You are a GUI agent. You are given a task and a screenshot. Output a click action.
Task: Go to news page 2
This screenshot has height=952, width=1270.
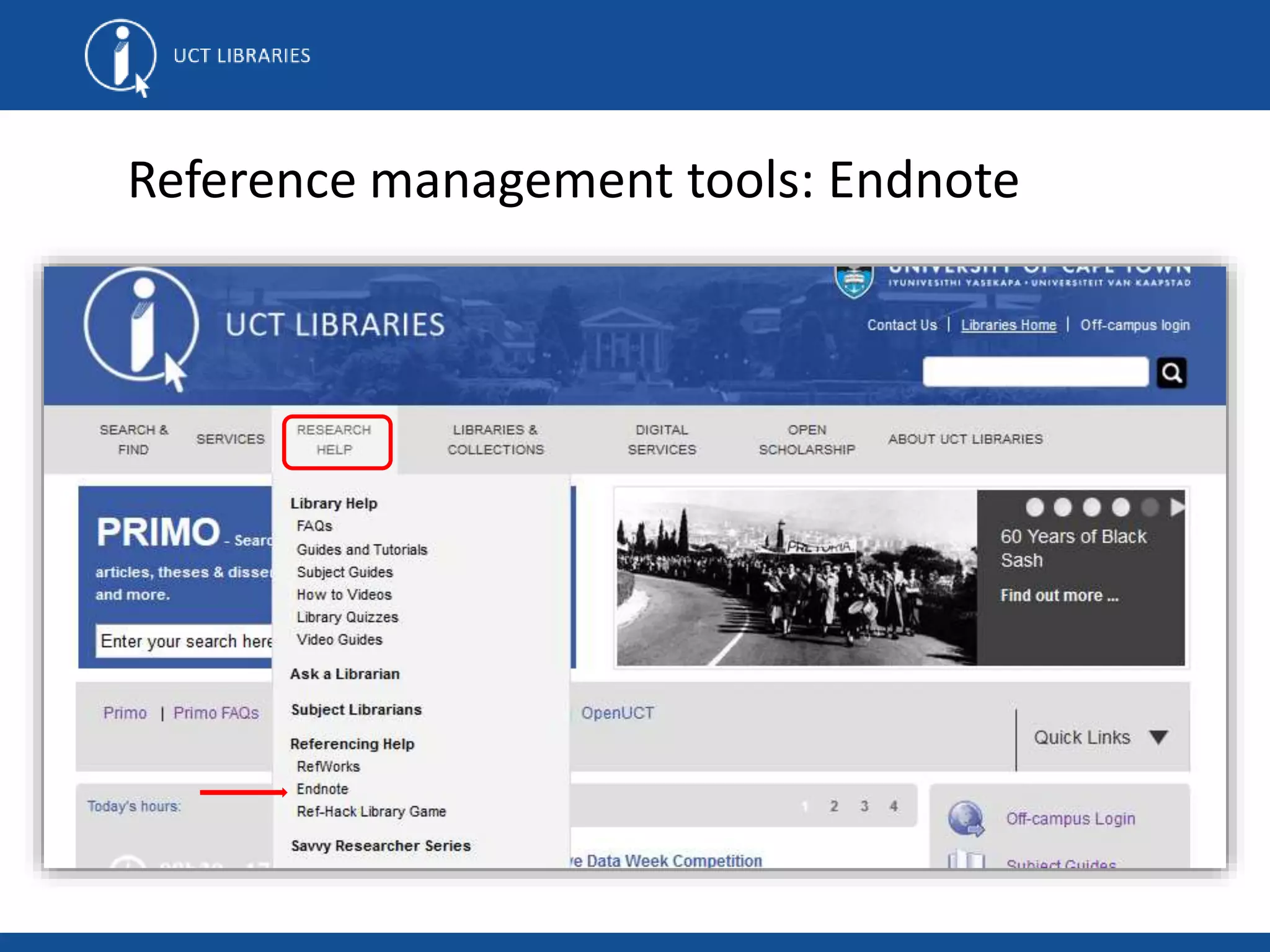pyautogui.click(x=834, y=806)
